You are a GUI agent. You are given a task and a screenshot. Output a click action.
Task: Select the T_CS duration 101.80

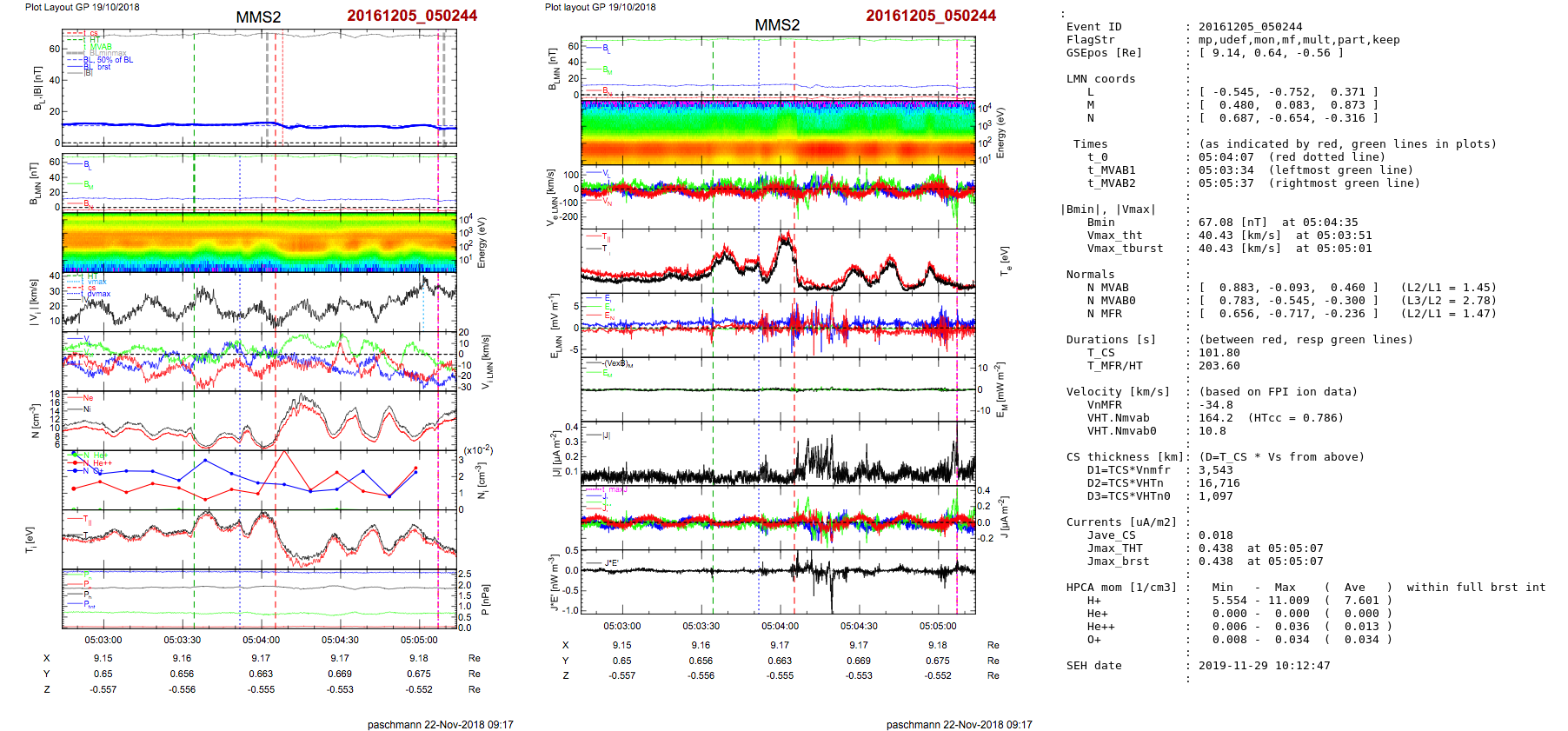pyautogui.click(x=1219, y=353)
